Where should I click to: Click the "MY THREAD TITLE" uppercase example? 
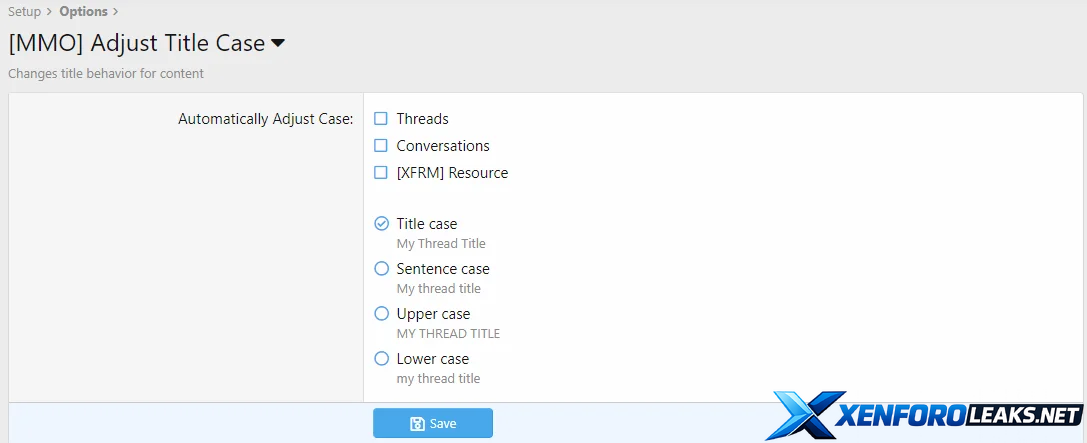click(x=448, y=334)
